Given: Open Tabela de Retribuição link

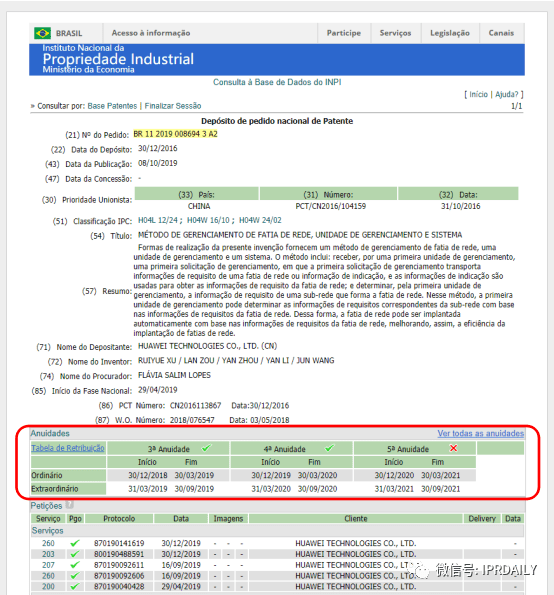Looking at the screenshot, I should [x=68, y=448].
